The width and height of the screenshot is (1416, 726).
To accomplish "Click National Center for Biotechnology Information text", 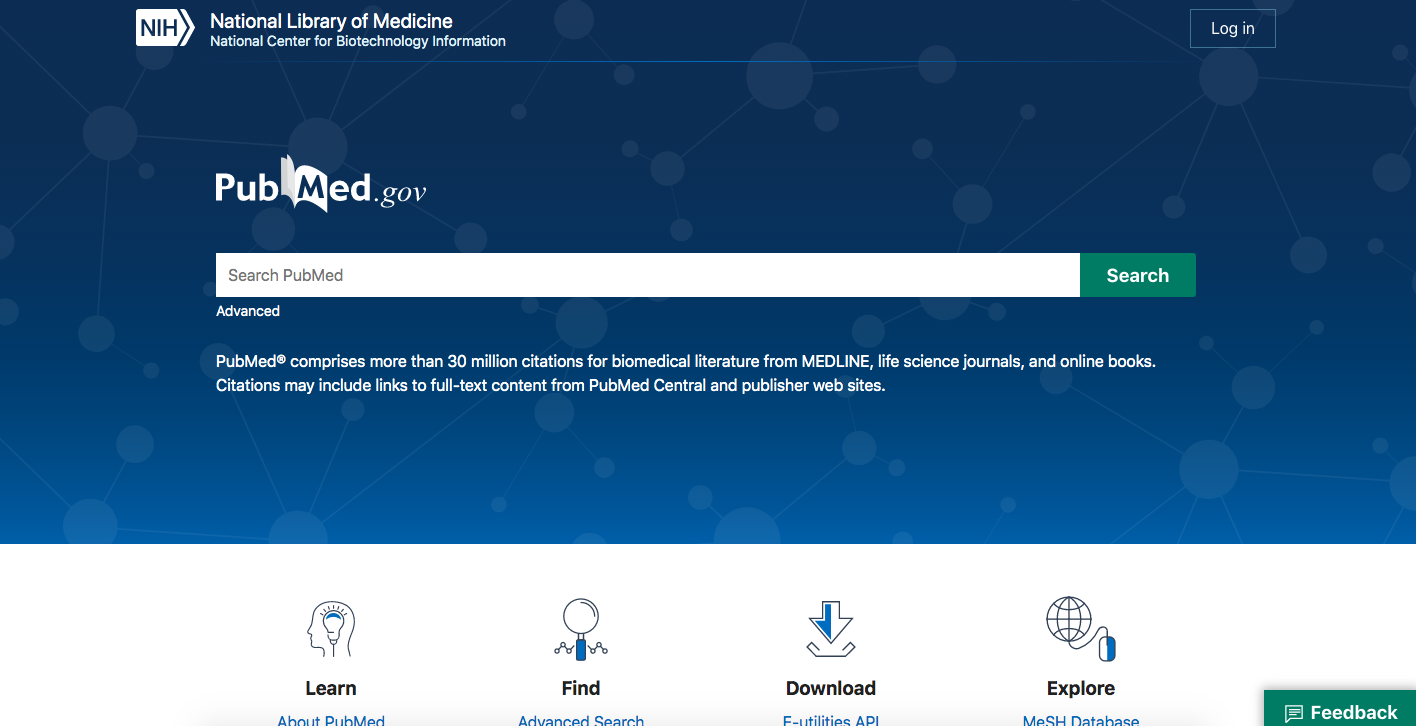I will click(x=357, y=42).
